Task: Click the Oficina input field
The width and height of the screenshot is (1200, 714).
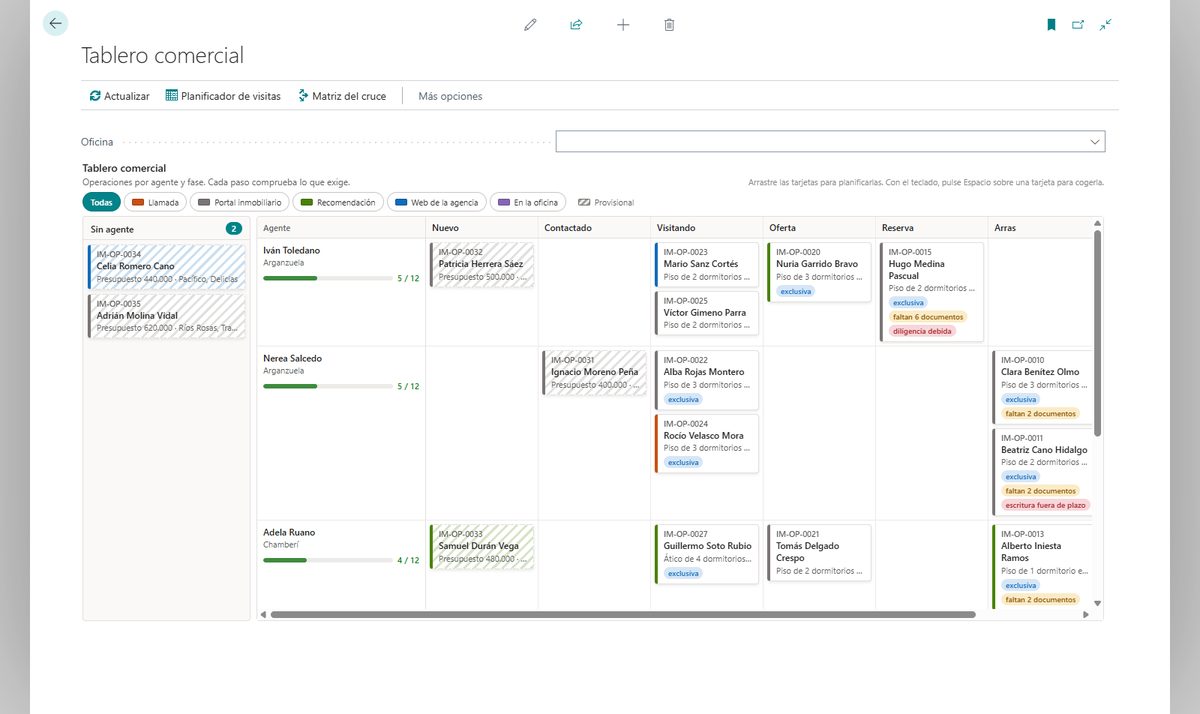Action: pyautogui.click(x=830, y=142)
